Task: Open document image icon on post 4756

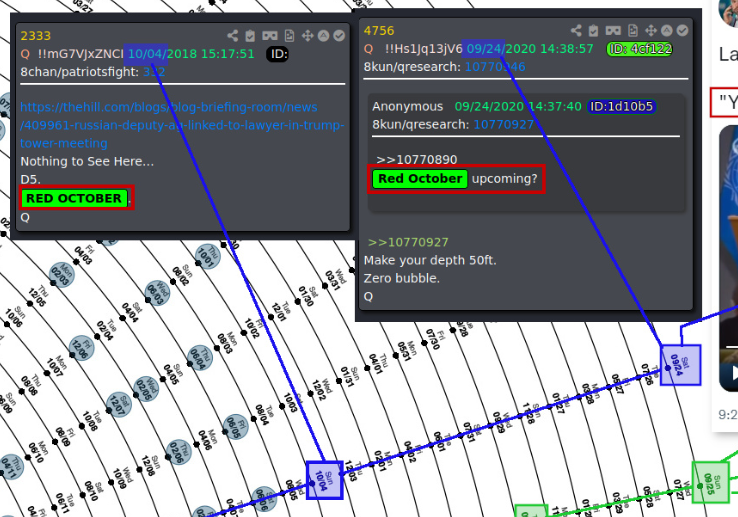Action: [x=633, y=31]
